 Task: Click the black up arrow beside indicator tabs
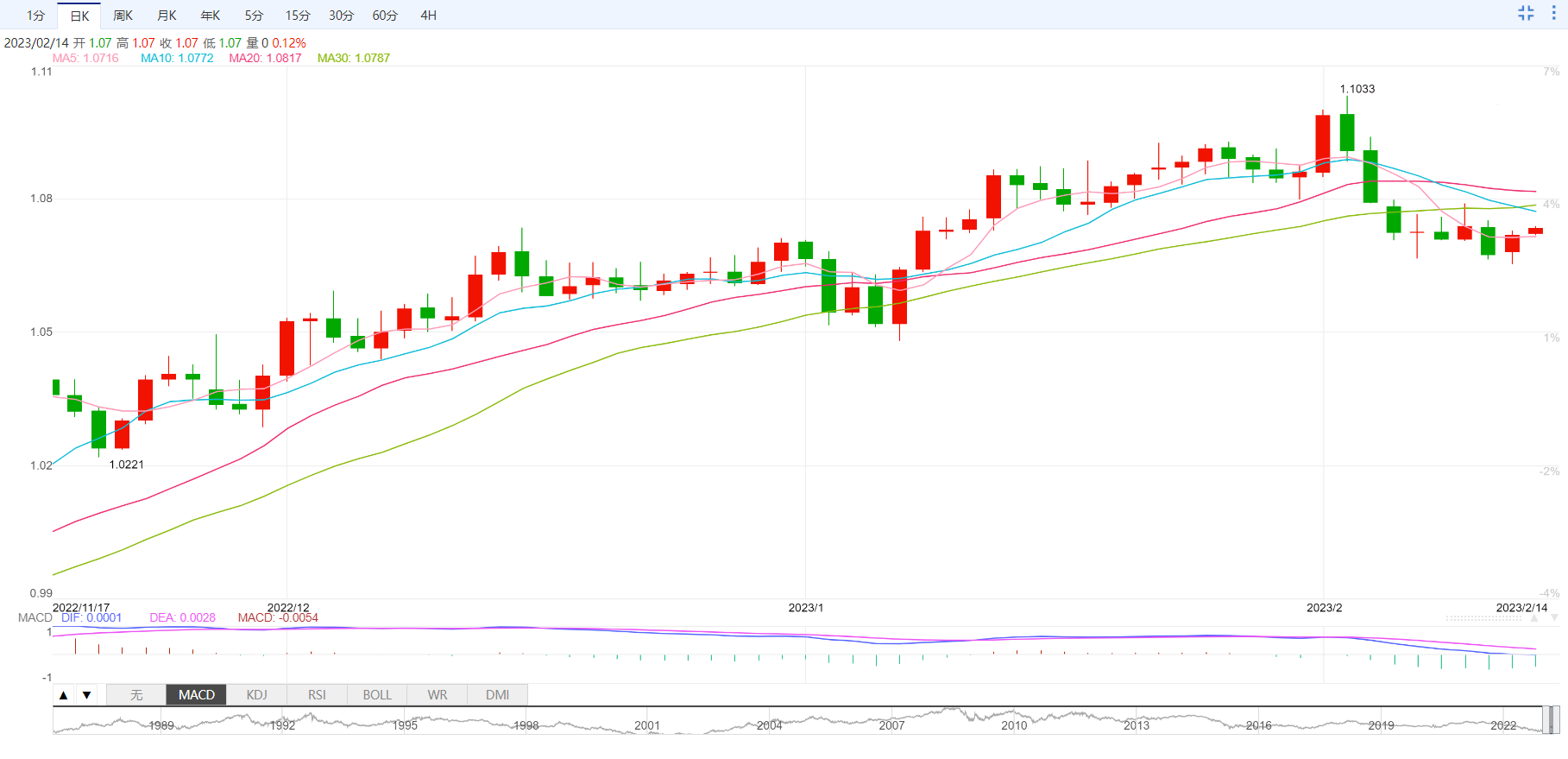[x=64, y=695]
